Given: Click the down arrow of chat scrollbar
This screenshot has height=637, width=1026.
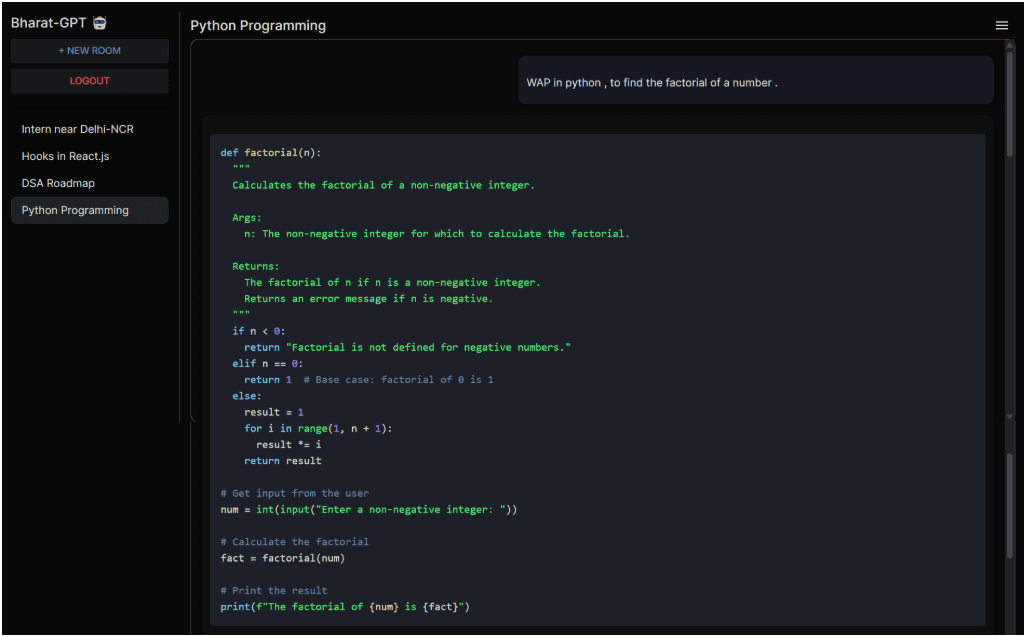Looking at the screenshot, I should click(1009, 416).
